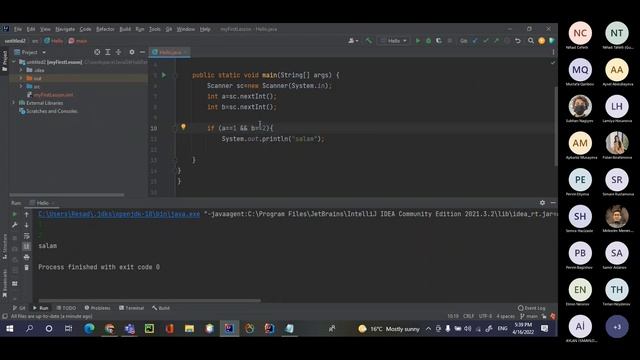
Task: Expand the .idea folder
Action: click(x=21, y=70)
